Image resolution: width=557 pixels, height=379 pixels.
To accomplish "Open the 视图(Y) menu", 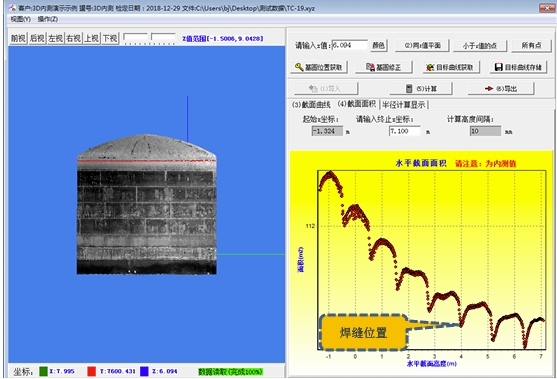I will click(20, 19).
